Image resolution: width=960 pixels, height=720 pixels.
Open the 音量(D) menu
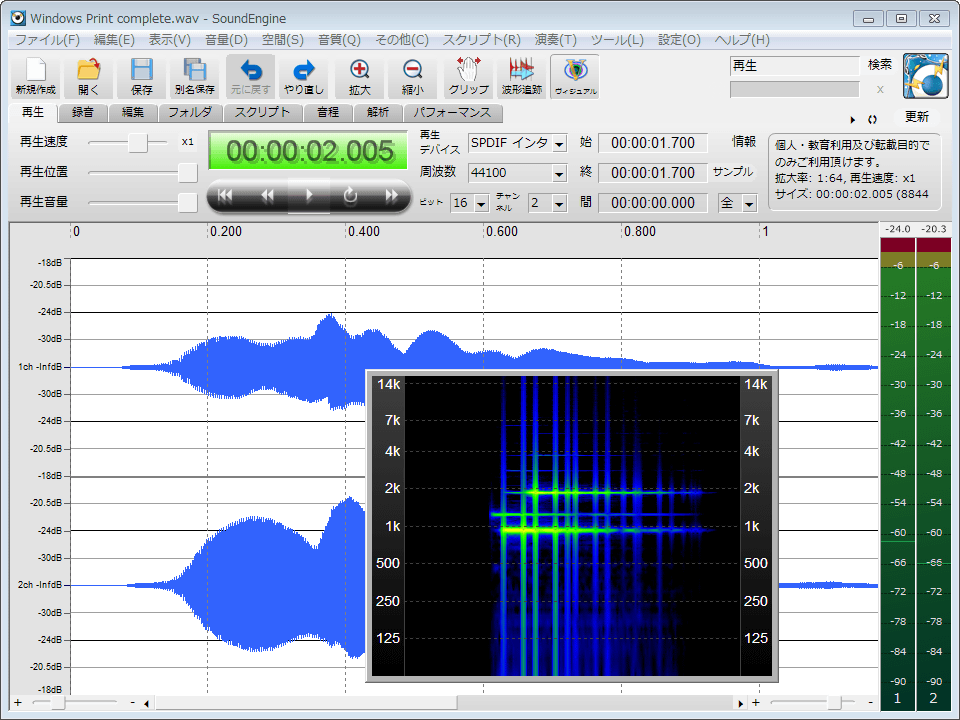click(x=226, y=40)
